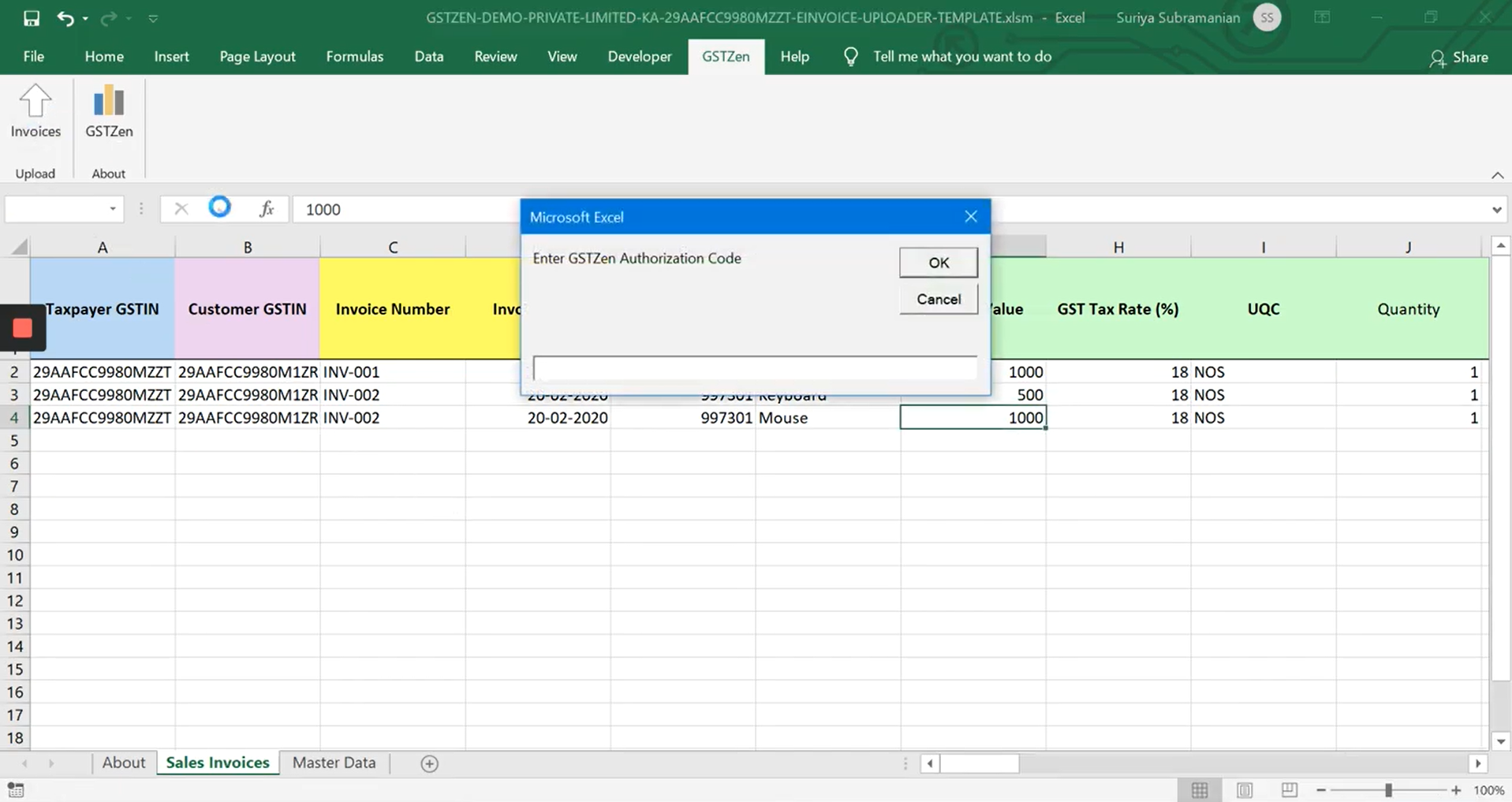Upload invoices using the Invoices icon
The width and height of the screenshot is (1512, 802).
pos(35,111)
